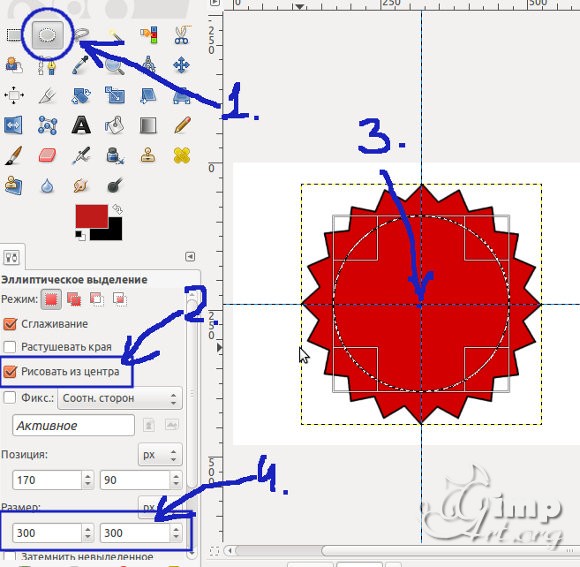Select the Pencil tool

(x=182, y=125)
